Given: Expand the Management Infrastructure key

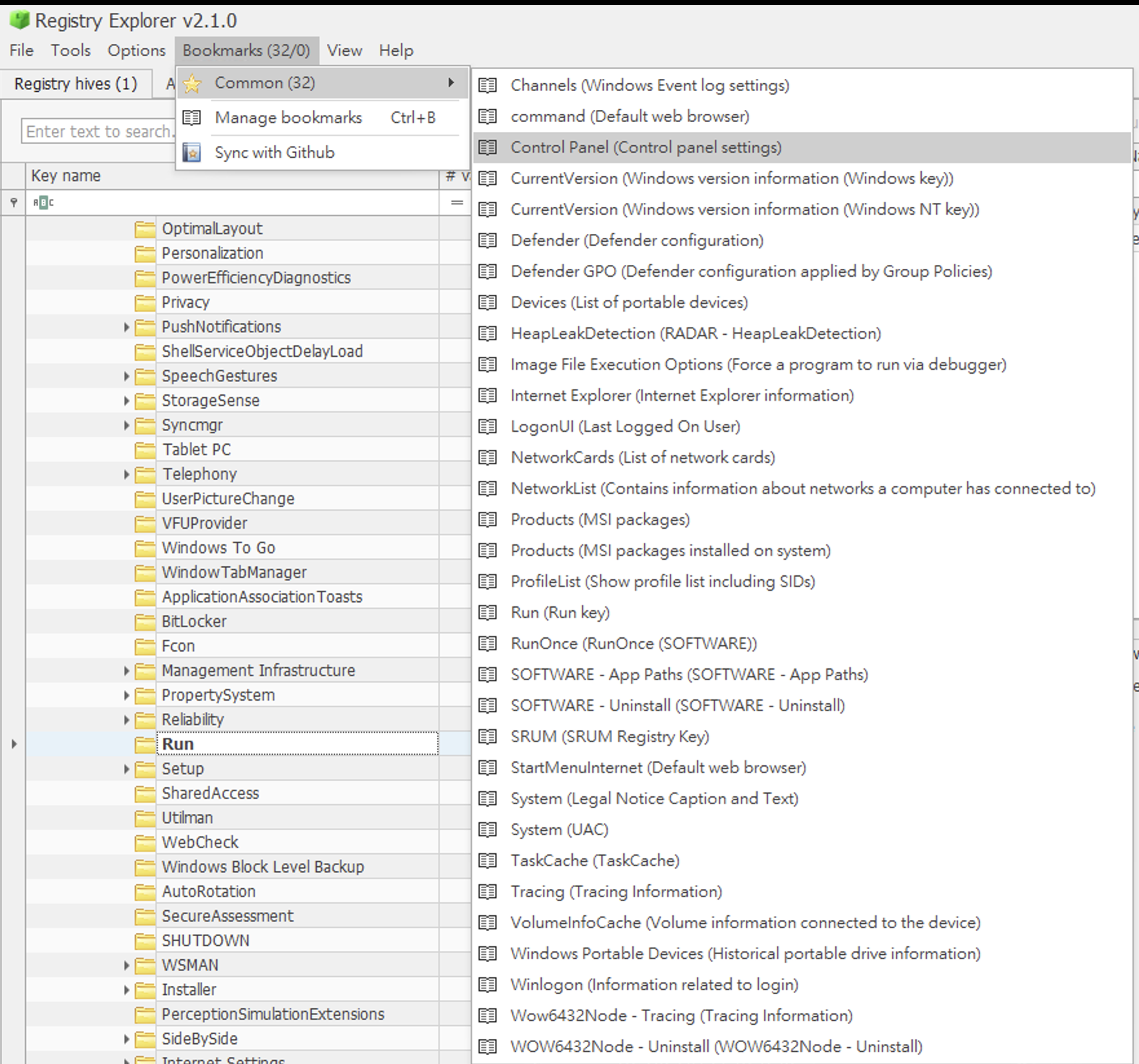Looking at the screenshot, I should (x=127, y=671).
